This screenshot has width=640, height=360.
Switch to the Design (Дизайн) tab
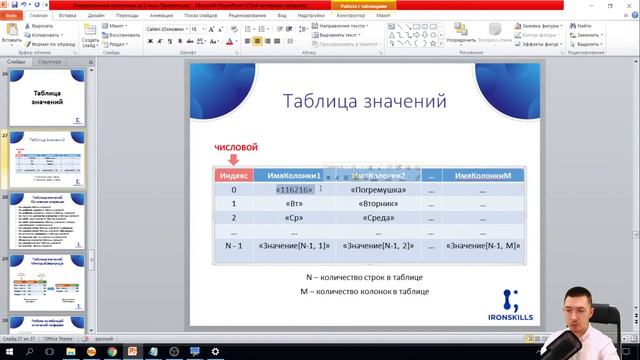96,16
